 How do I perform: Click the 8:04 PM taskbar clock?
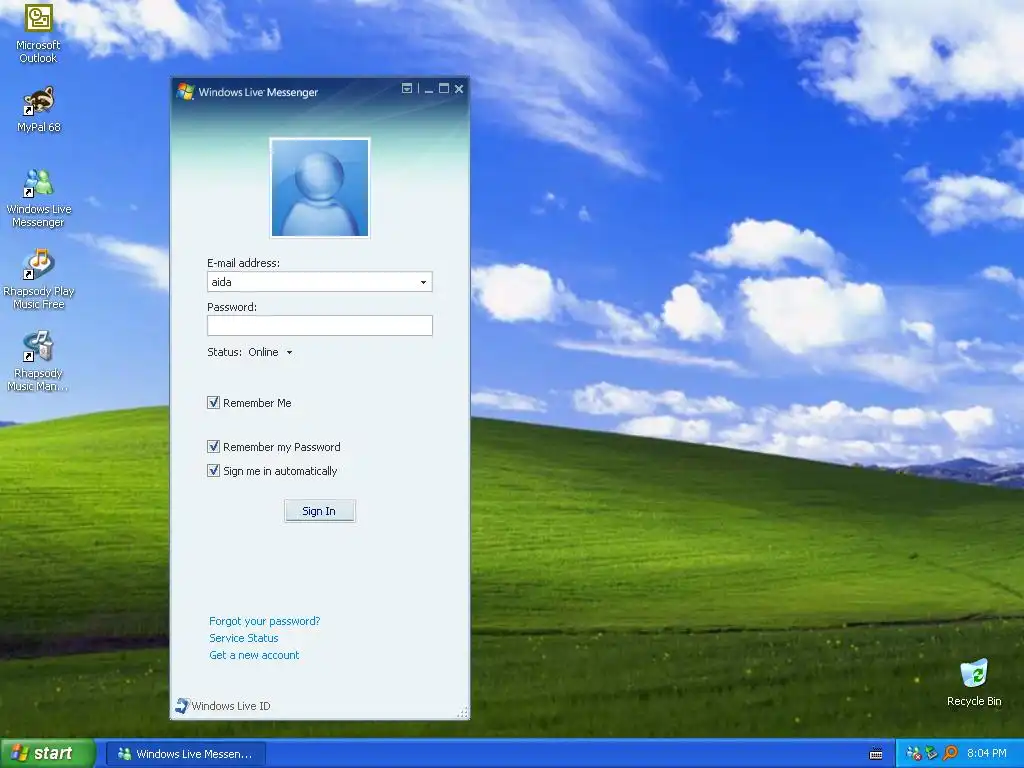click(x=987, y=754)
